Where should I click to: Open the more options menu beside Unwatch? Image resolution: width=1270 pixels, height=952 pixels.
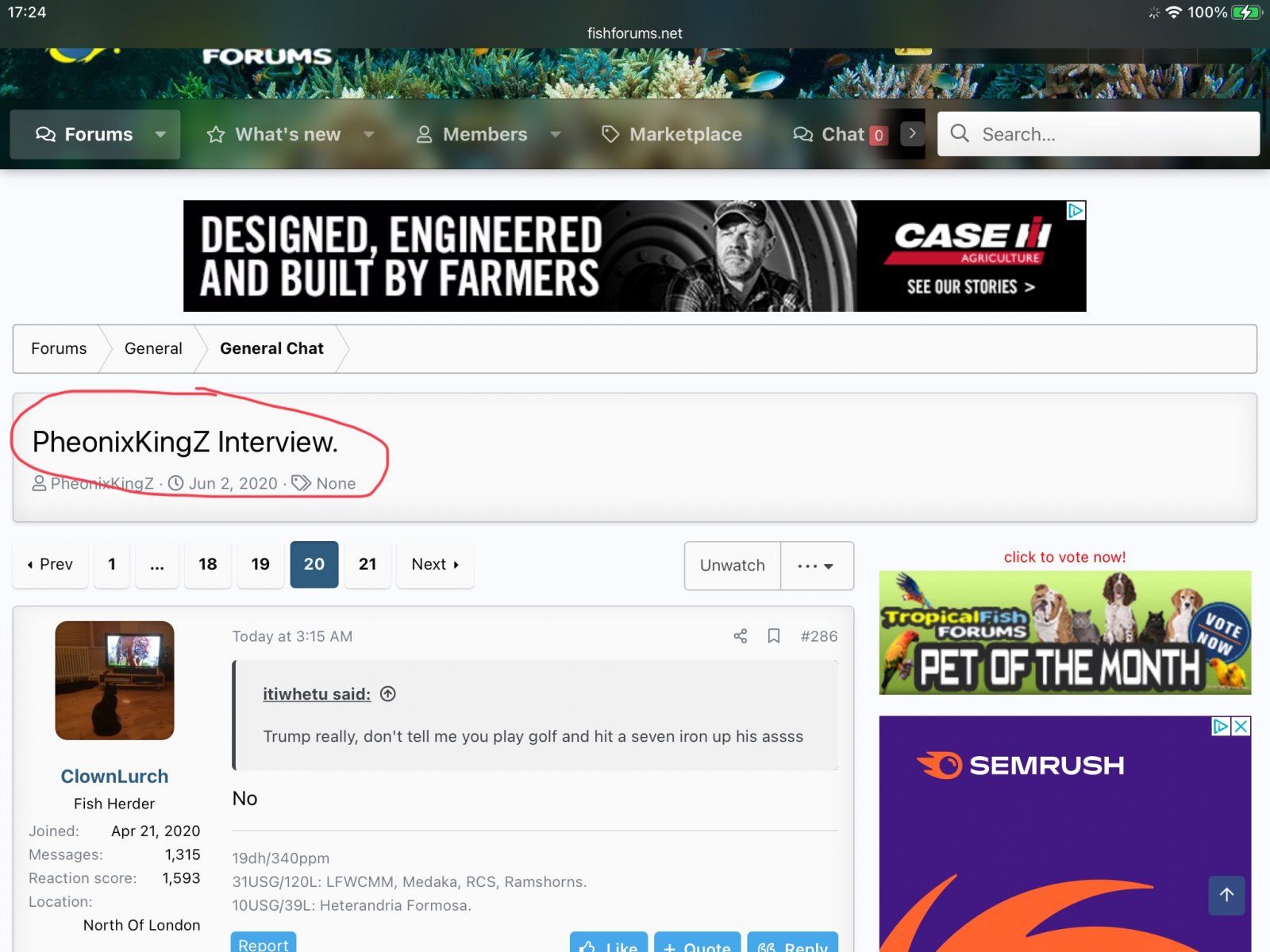(816, 566)
